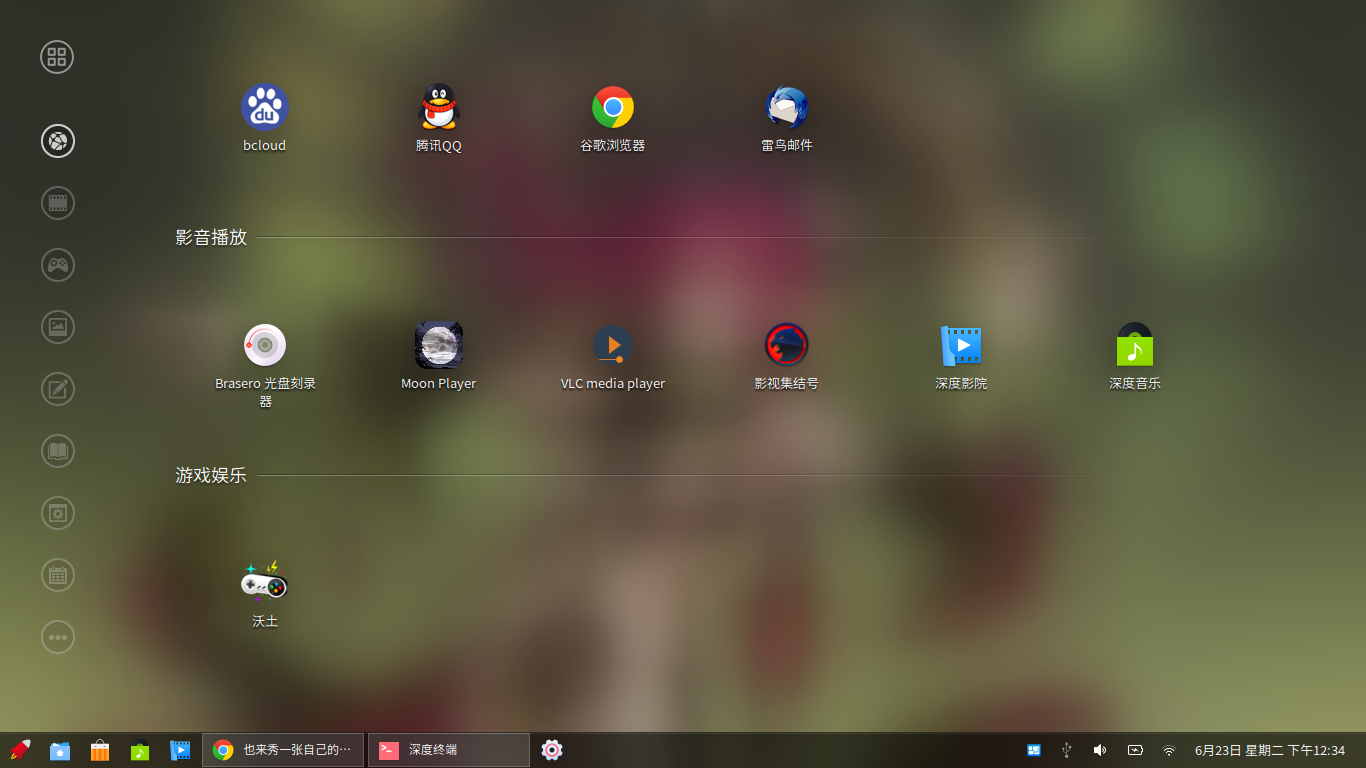The height and width of the screenshot is (768, 1366).
Task: Switch launcher view with the grid icon
Action: tap(57, 57)
